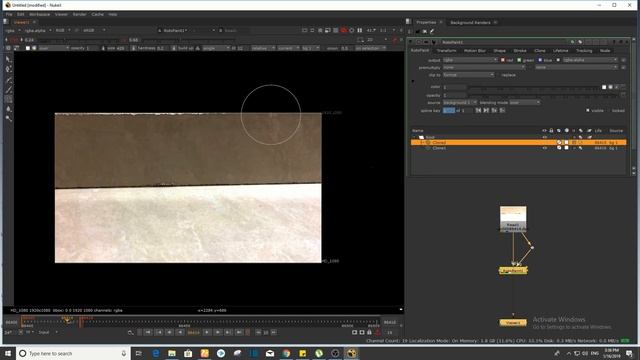The width and height of the screenshot is (640, 360).
Task: Toggle the visible checkbox
Action: (x=588, y=111)
